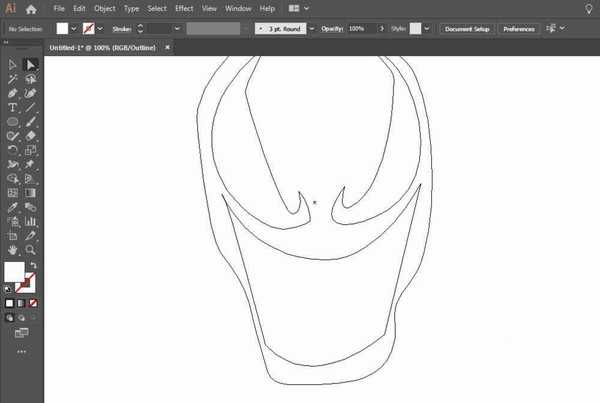
Task: Click the Home icon in top bar
Action: (31, 8)
